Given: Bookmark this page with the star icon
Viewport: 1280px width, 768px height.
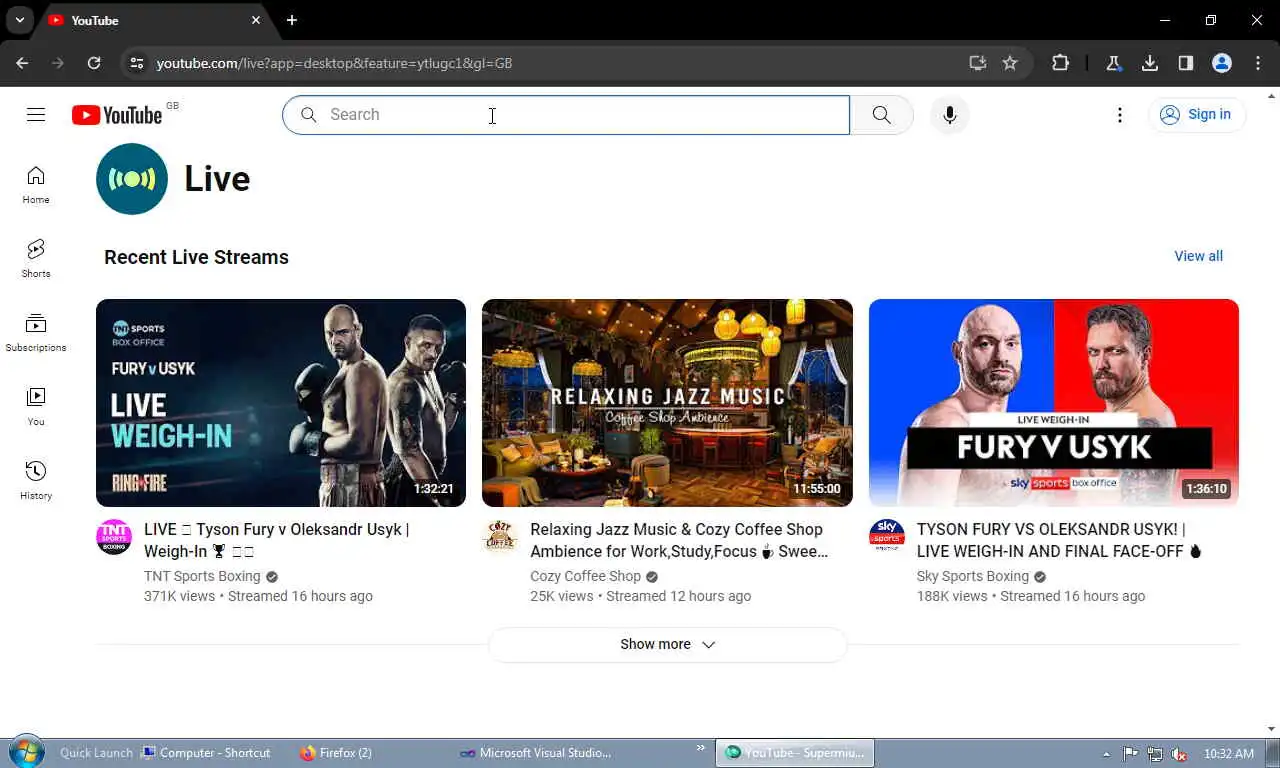Looking at the screenshot, I should [x=1010, y=63].
